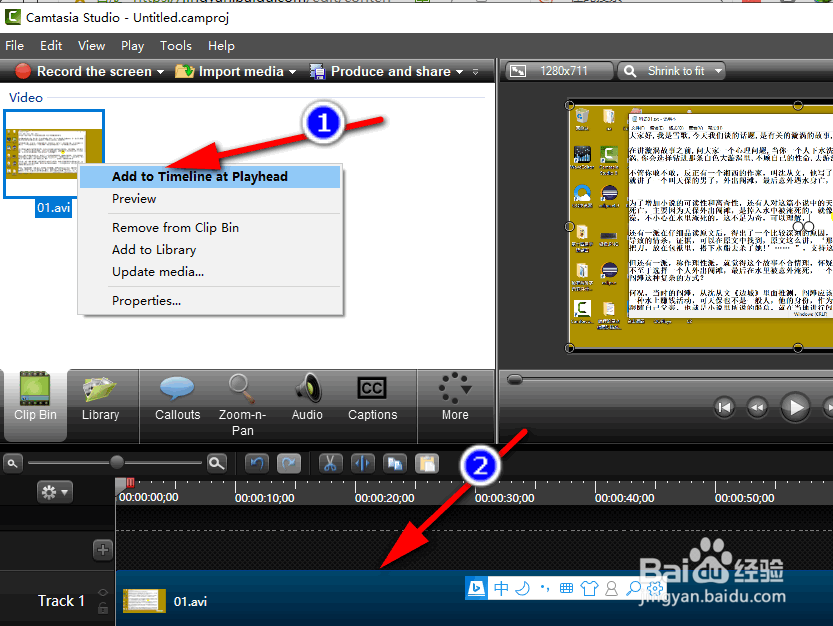Click the preview playback scrubber handle
Image resolution: width=833 pixels, height=626 pixels.
coord(515,379)
